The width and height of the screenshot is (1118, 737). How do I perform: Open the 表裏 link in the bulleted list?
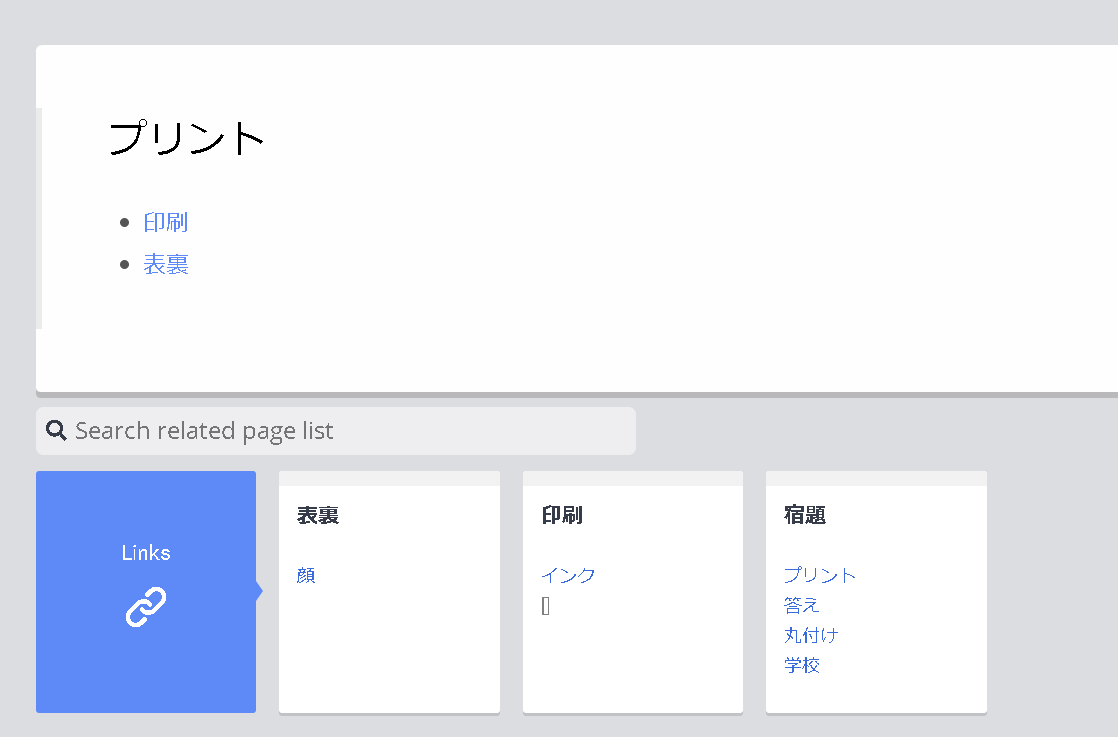(x=166, y=264)
